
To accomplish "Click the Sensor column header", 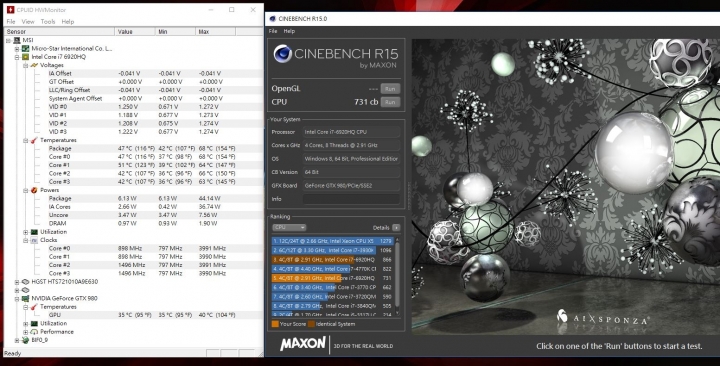I will [x=59, y=32].
